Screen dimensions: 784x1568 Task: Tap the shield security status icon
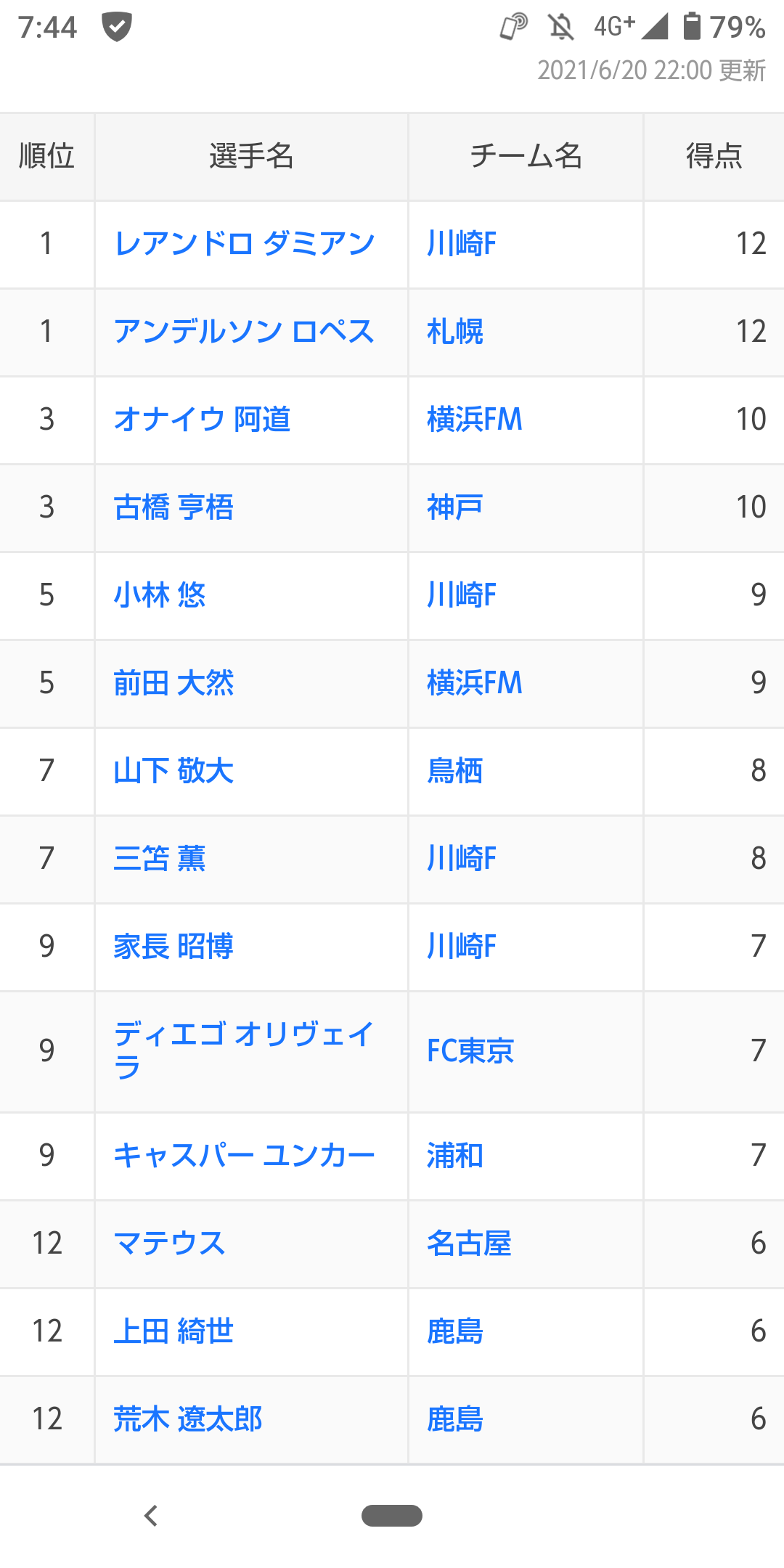pyautogui.click(x=116, y=28)
